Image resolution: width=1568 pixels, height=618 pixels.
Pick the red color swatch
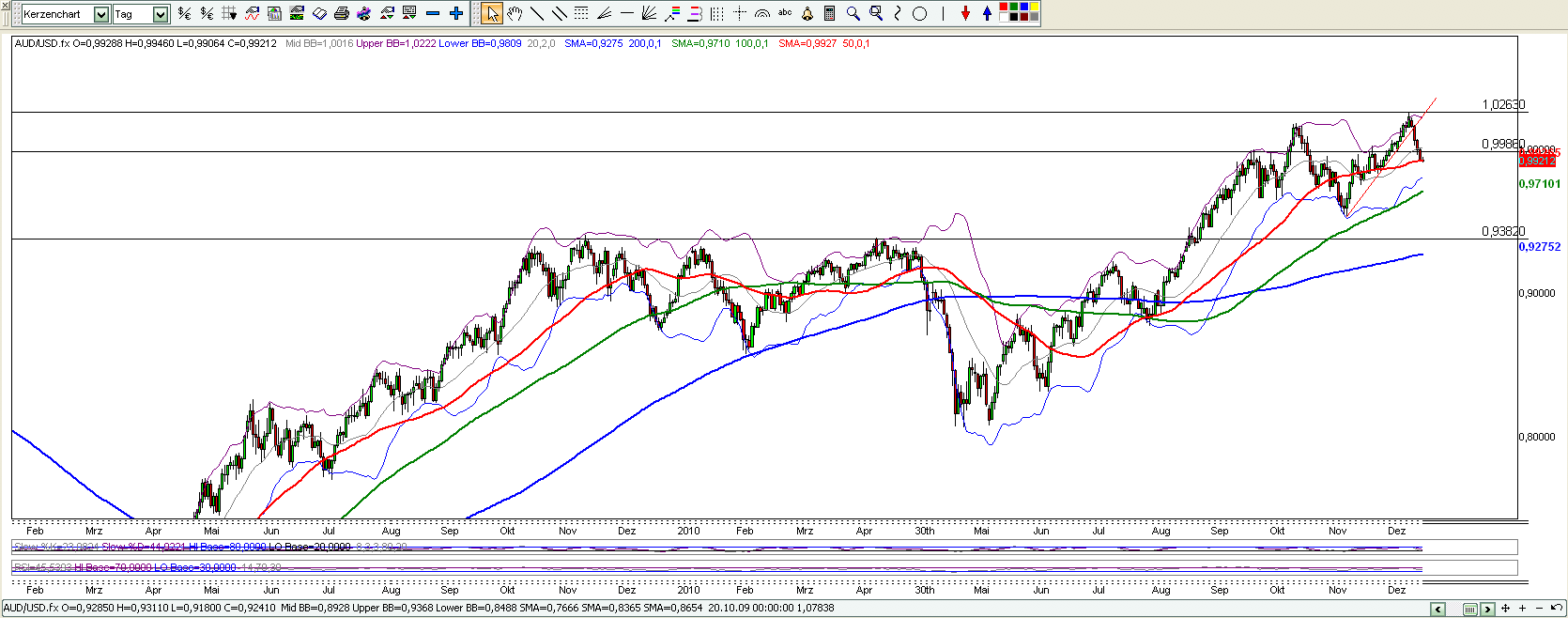point(1005,8)
